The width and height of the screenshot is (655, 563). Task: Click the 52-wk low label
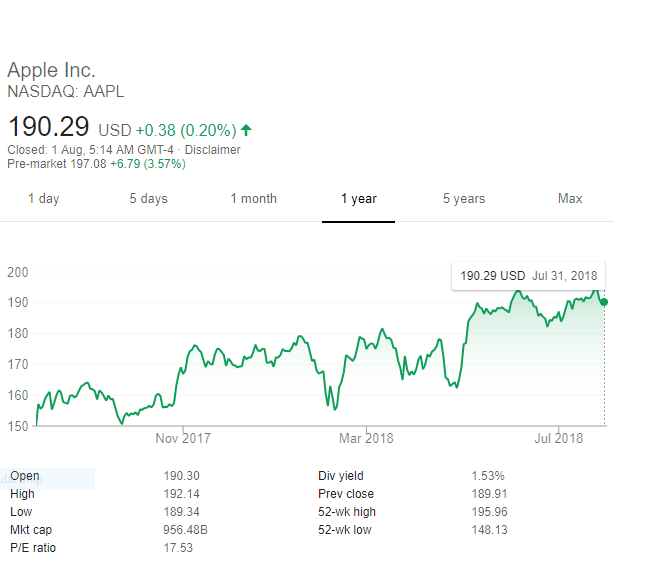[x=345, y=530]
